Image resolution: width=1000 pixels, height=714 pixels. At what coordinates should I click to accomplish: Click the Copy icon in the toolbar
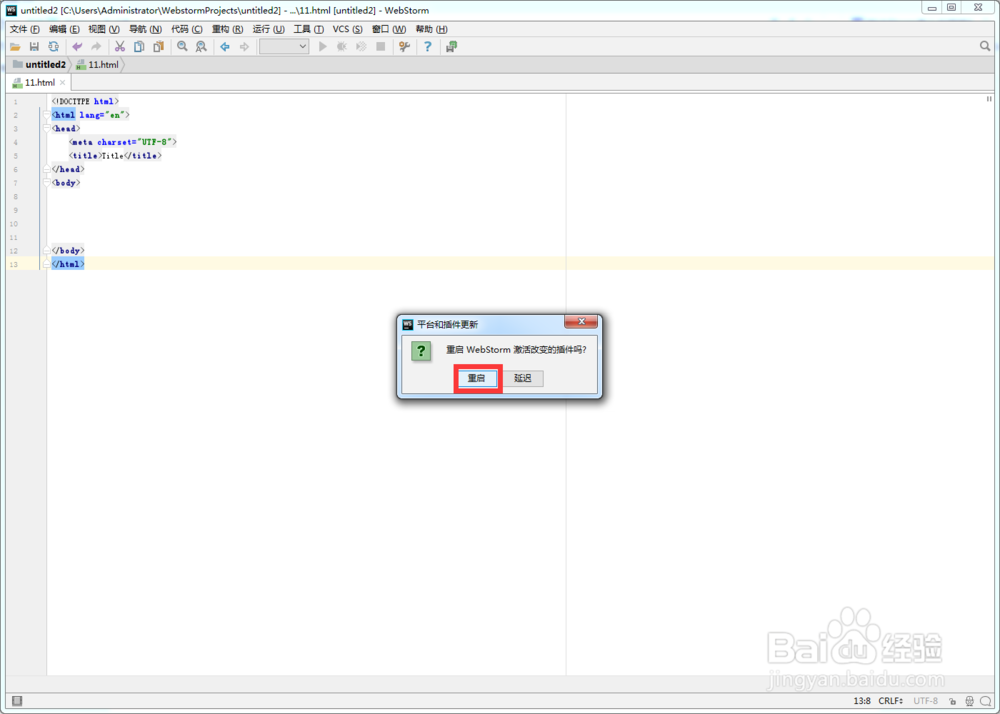[137, 46]
